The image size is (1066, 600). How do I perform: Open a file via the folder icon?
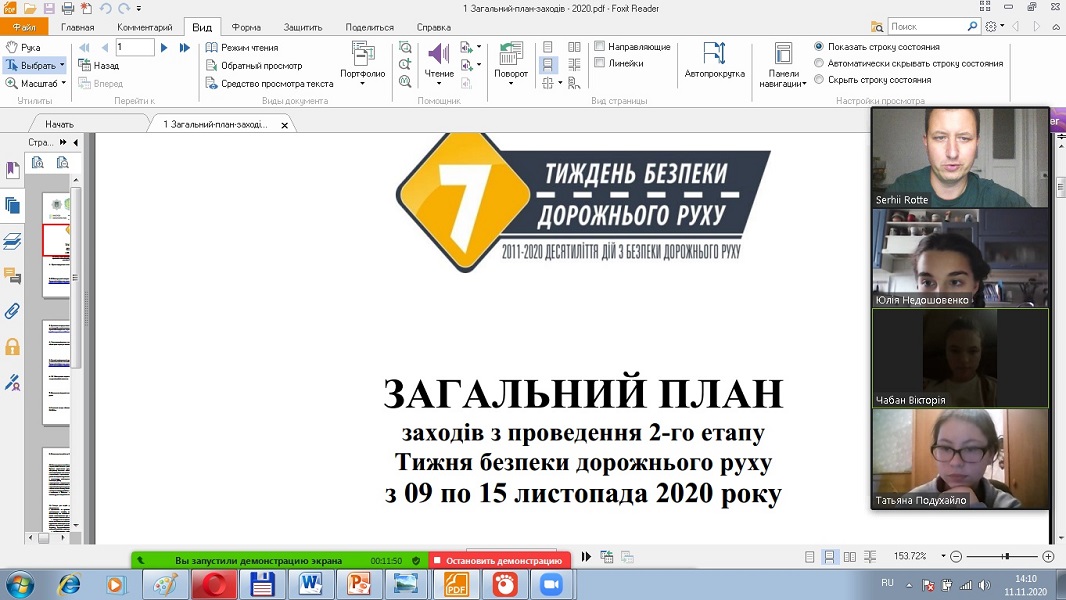(29, 9)
